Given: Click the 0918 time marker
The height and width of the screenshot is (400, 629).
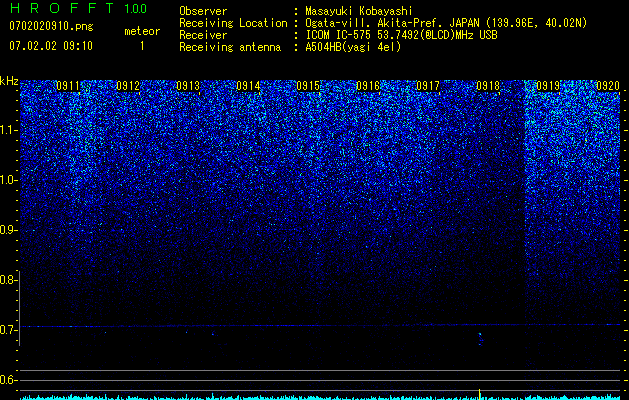Looking at the screenshot, I should (488, 86).
